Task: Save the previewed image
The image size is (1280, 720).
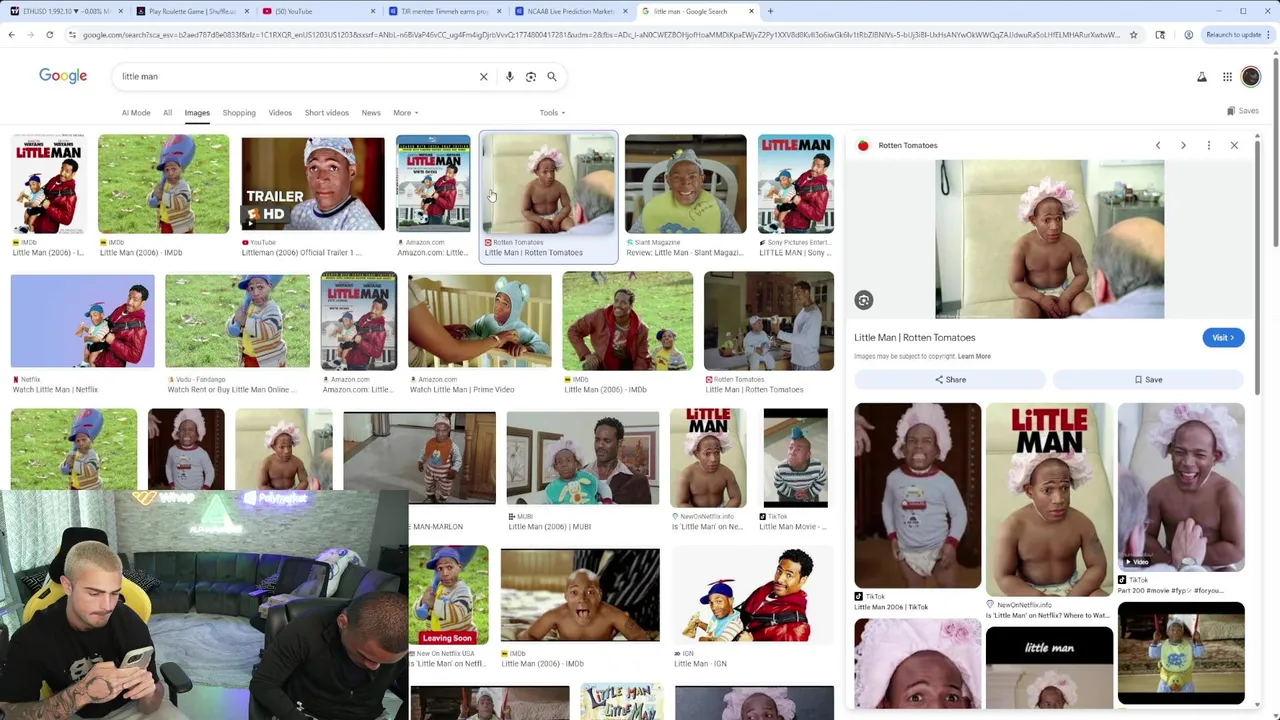Action: (x=1148, y=380)
